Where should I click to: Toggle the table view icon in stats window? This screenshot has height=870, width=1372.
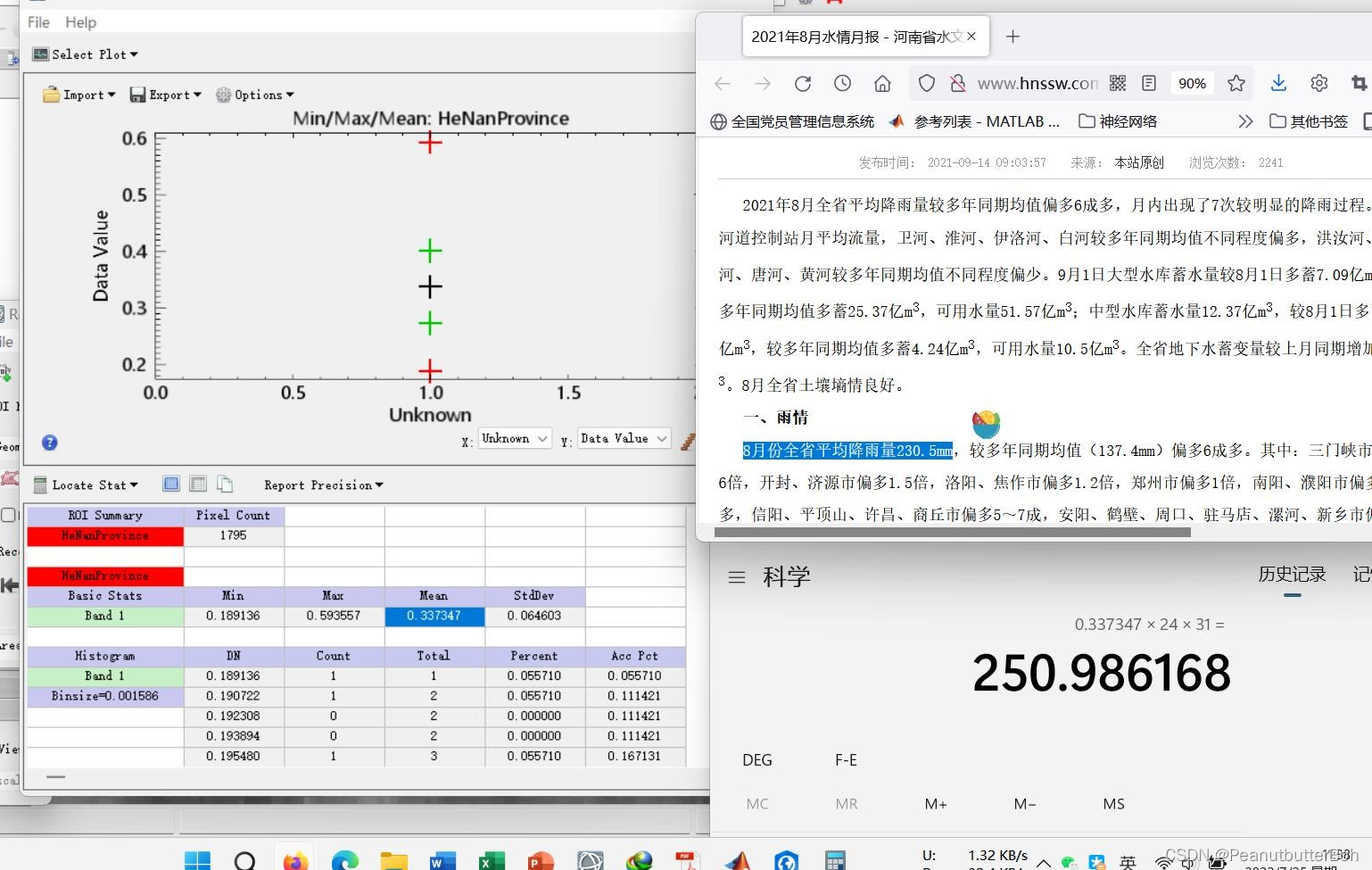pos(170,484)
